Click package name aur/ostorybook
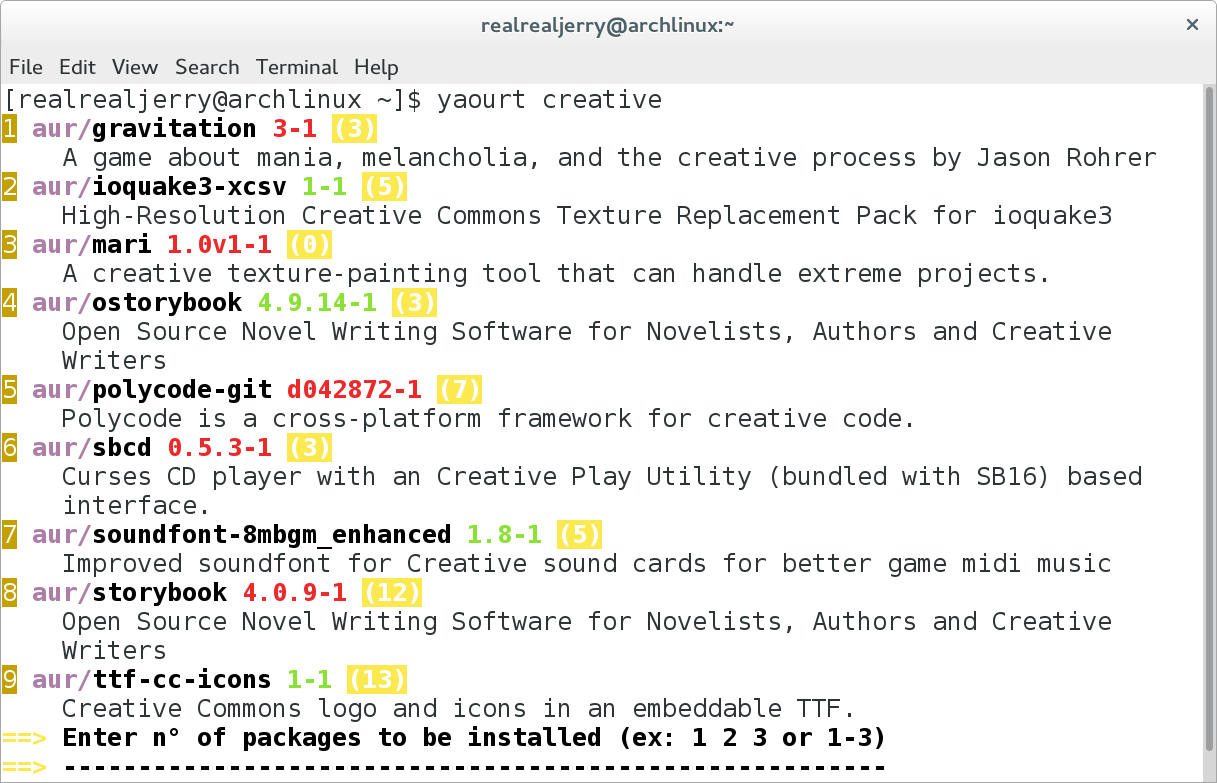The image size is (1217, 783). 137,303
